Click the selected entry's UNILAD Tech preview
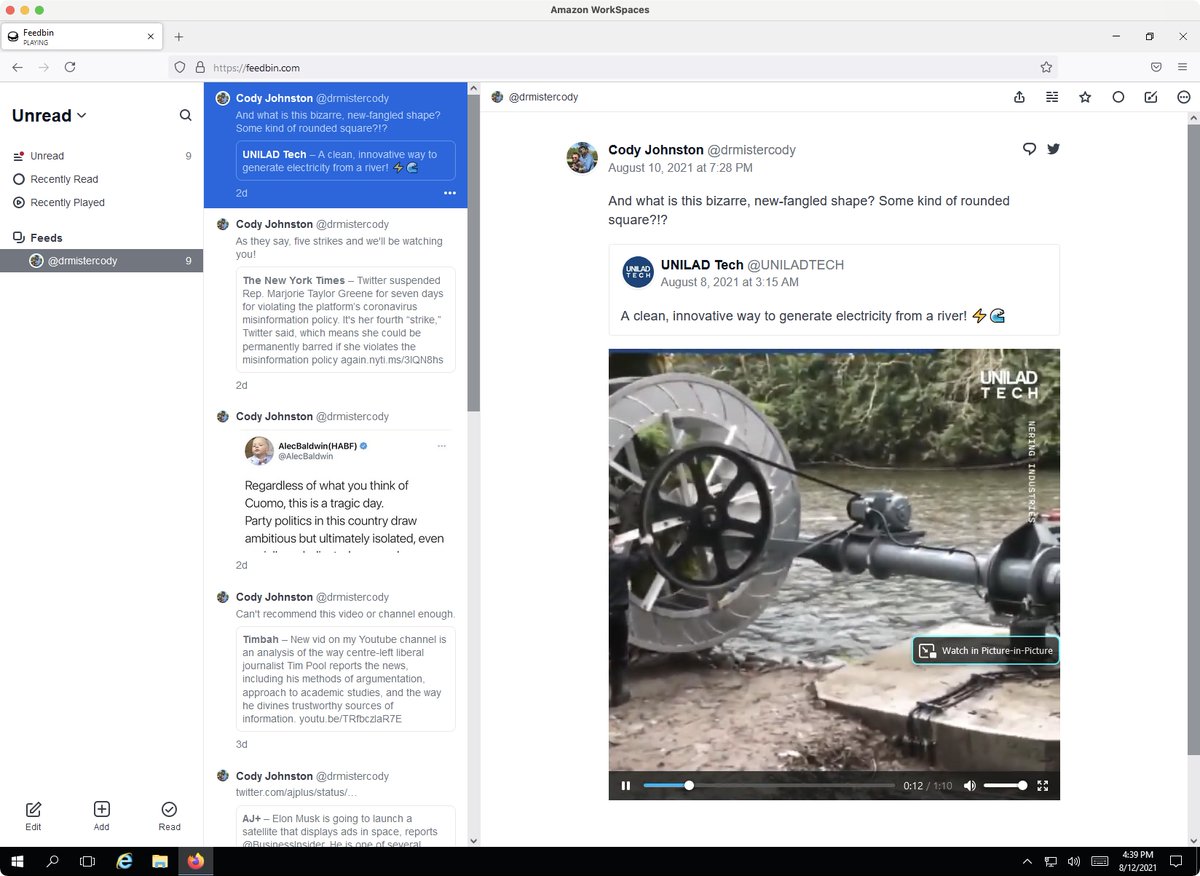The image size is (1200, 876). pos(346,161)
